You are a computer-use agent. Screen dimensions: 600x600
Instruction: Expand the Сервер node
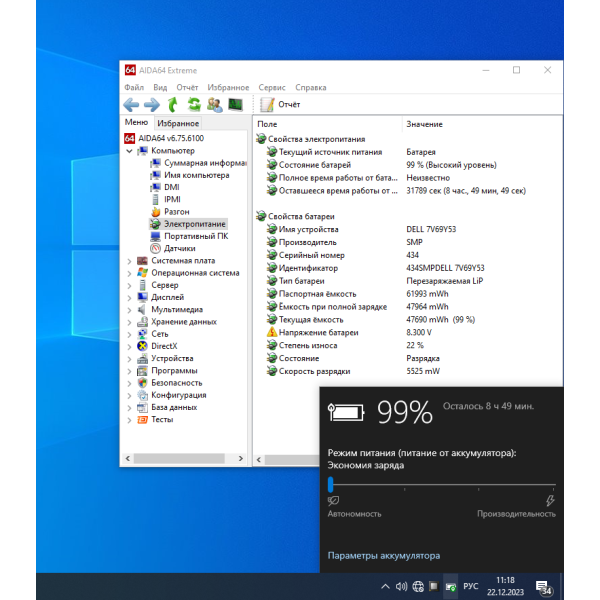tap(129, 285)
